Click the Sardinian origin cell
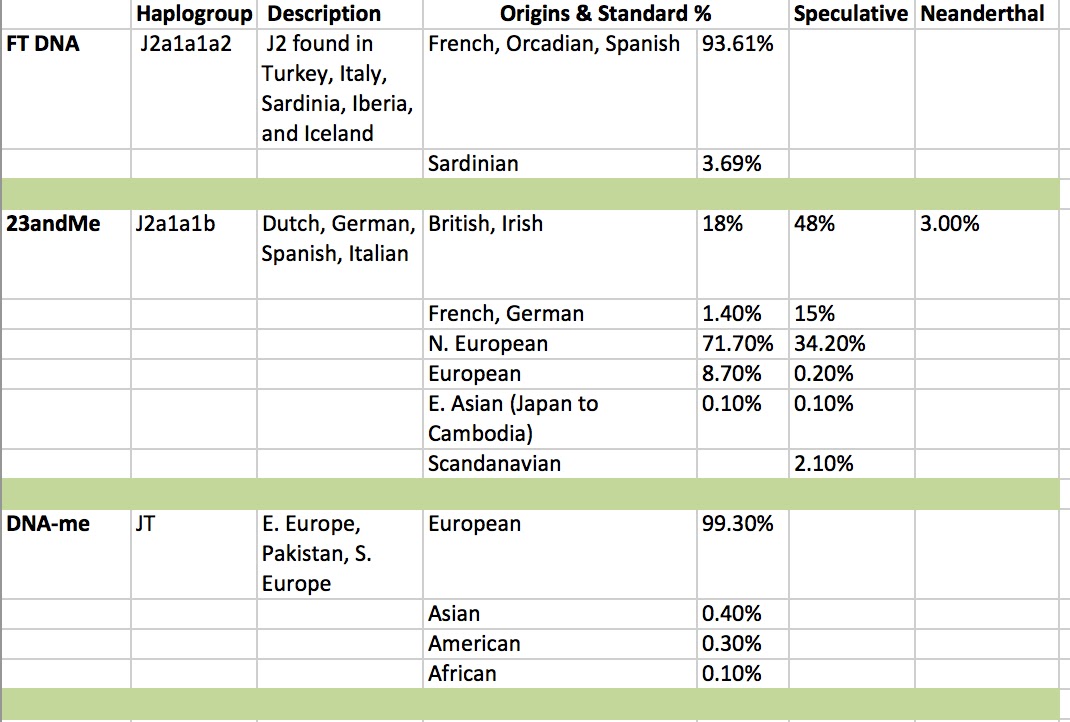The image size is (1070, 722). tap(473, 164)
